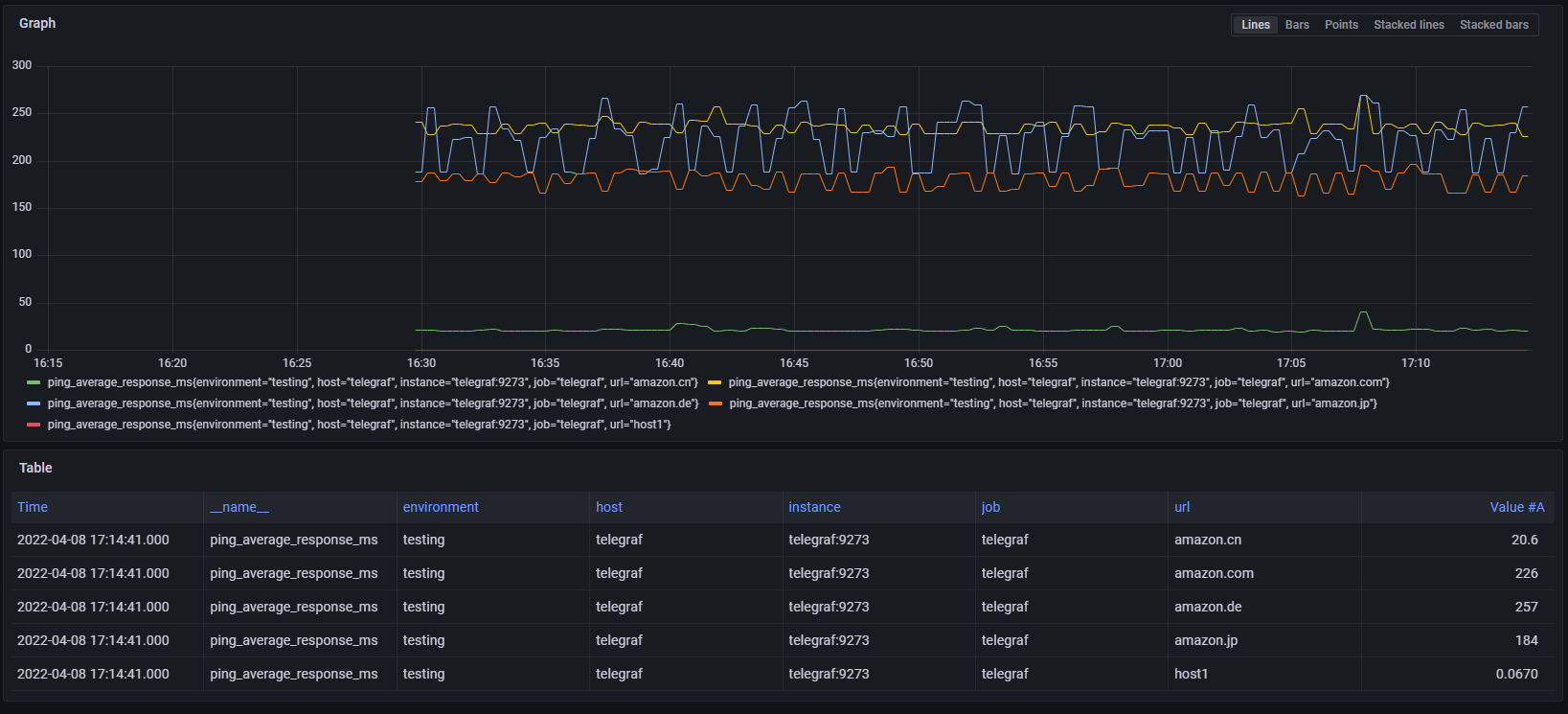Click yellow swatch of amazon.com series
1568x714 pixels.
(715, 382)
